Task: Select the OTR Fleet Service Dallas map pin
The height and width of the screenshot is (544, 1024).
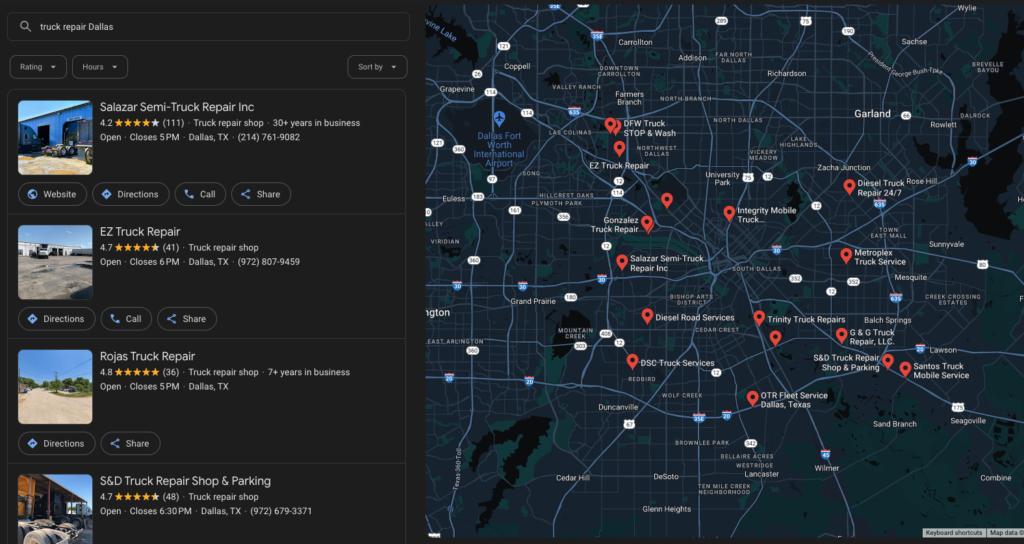Action: [x=752, y=398]
